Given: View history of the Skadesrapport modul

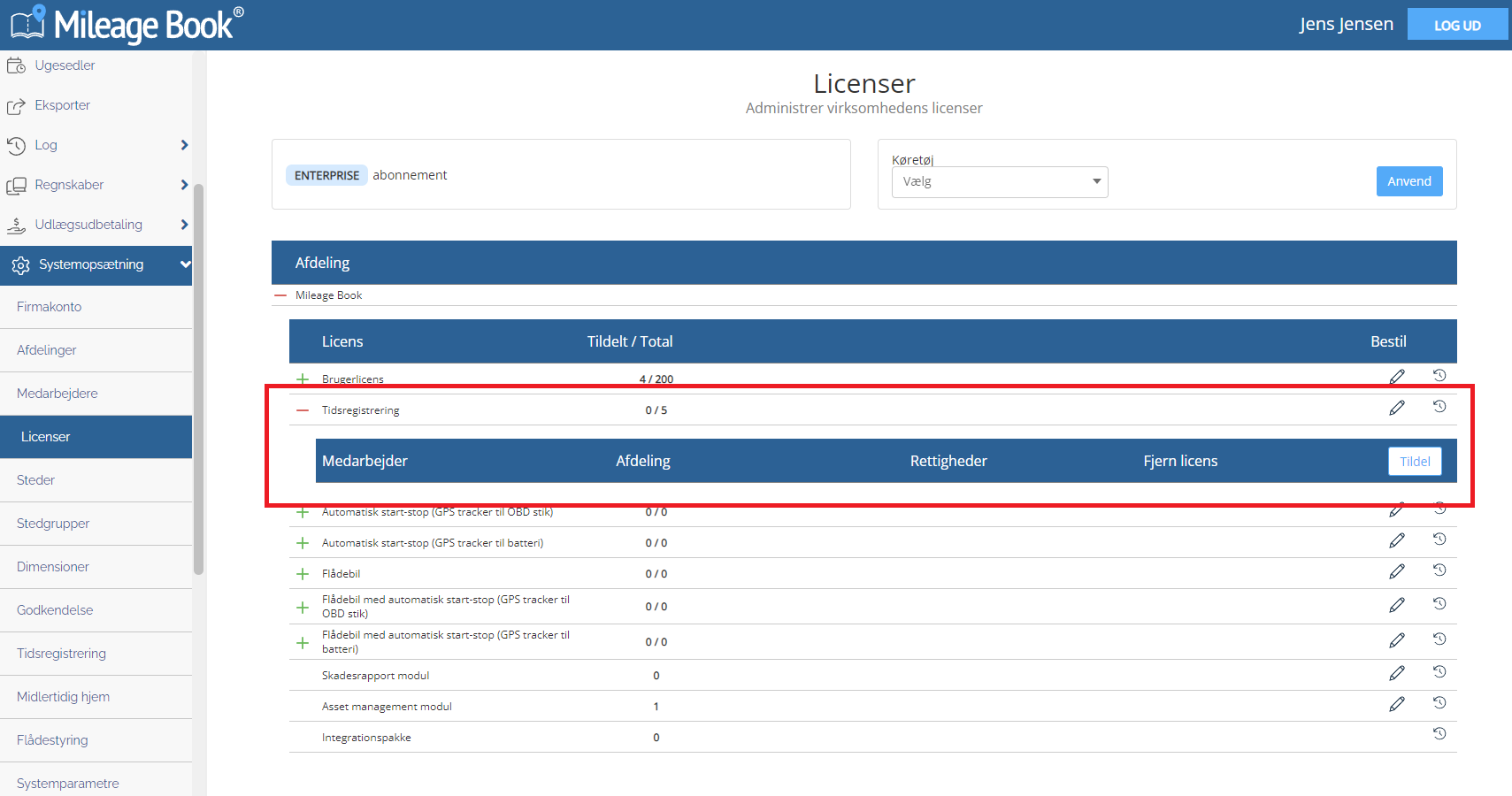Looking at the screenshot, I should [1439, 671].
